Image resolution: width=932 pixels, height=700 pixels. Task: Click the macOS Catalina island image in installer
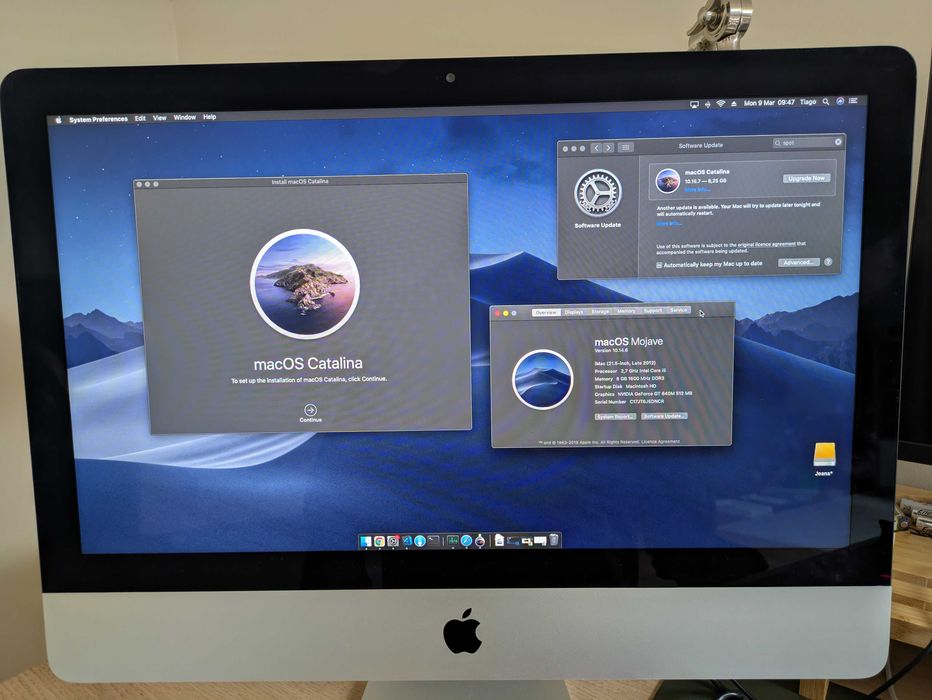pos(306,284)
